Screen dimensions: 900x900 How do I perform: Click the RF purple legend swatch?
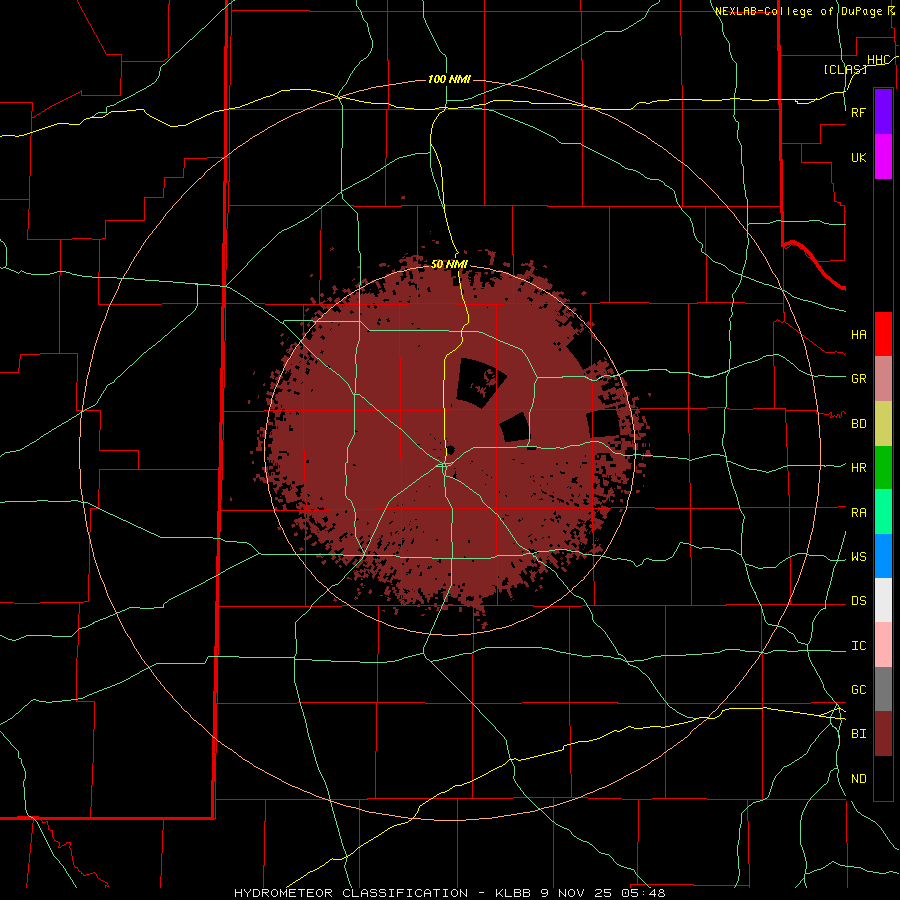click(x=883, y=112)
